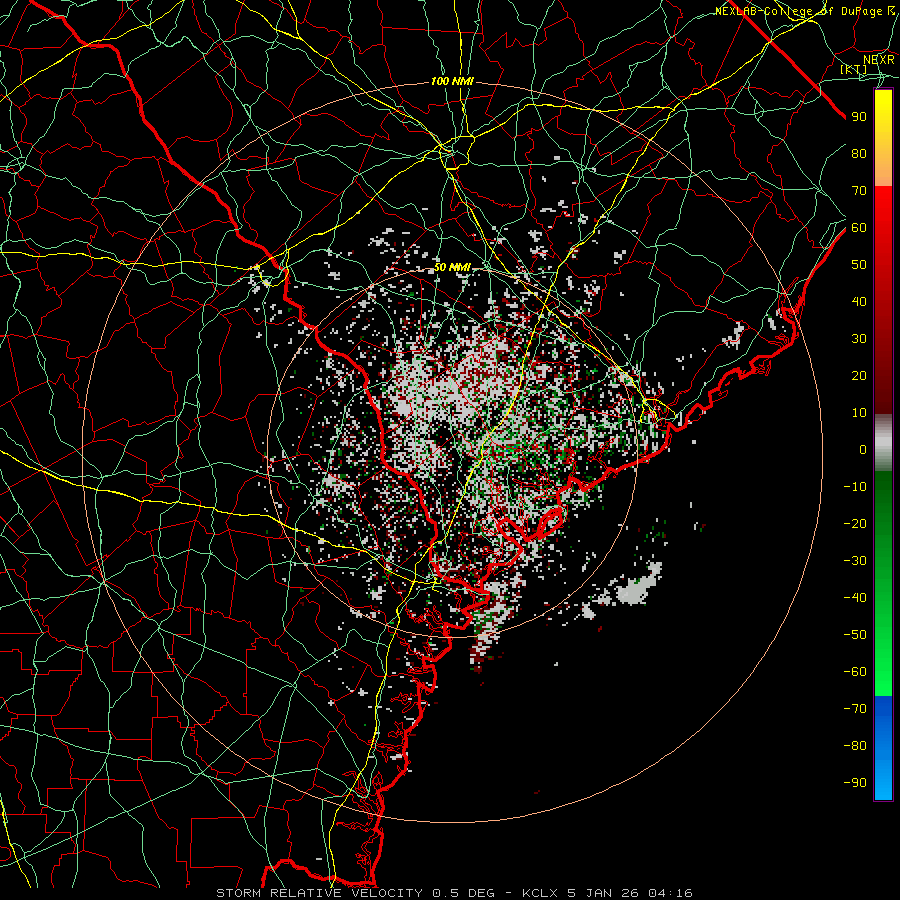Select the -20 scale value

coord(855,524)
